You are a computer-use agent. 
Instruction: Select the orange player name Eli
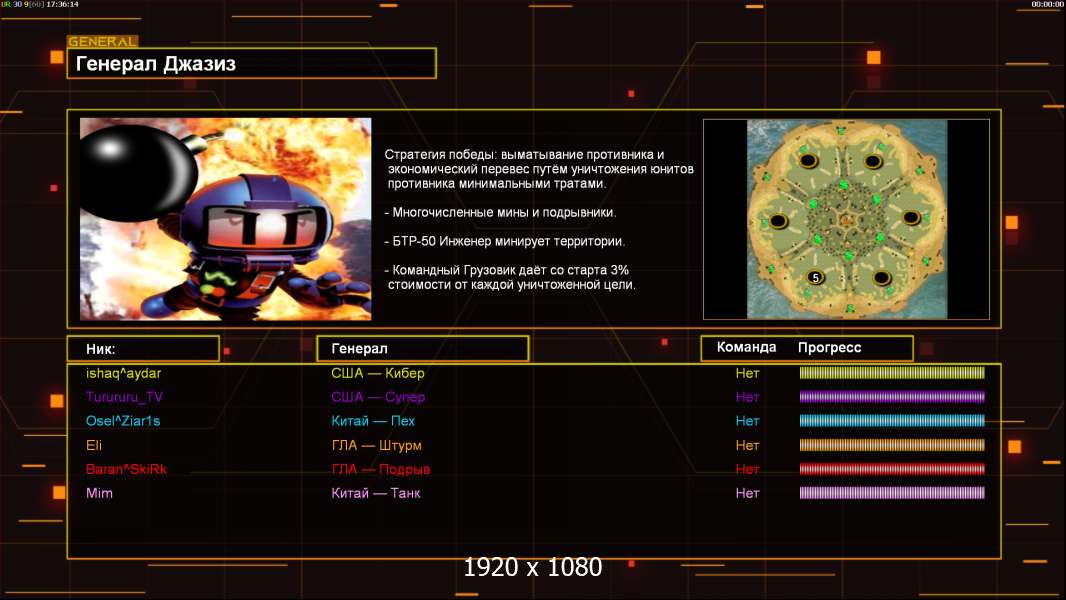pyautogui.click(x=94, y=445)
